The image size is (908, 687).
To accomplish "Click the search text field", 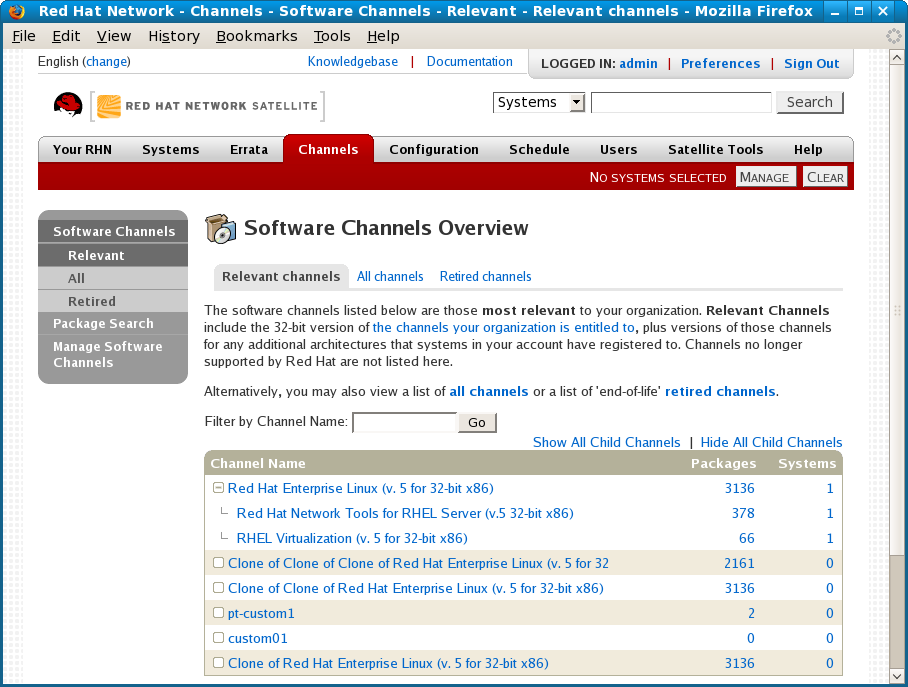I will pyautogui.click(x=681, y=103).
